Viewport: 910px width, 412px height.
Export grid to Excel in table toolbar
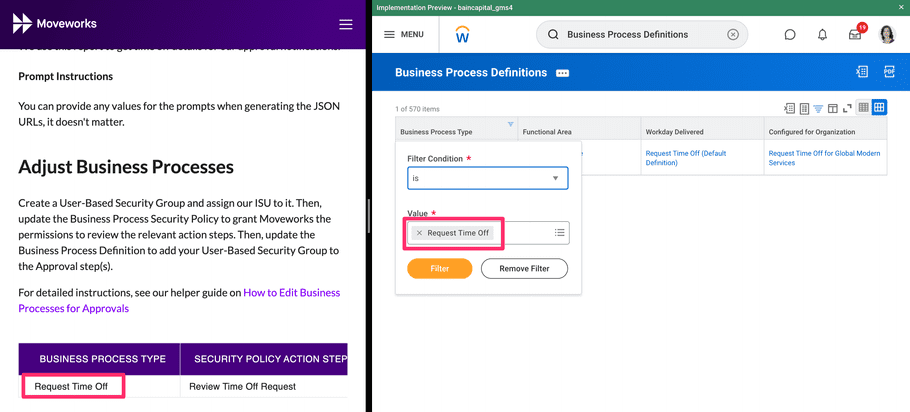[789, 108]
